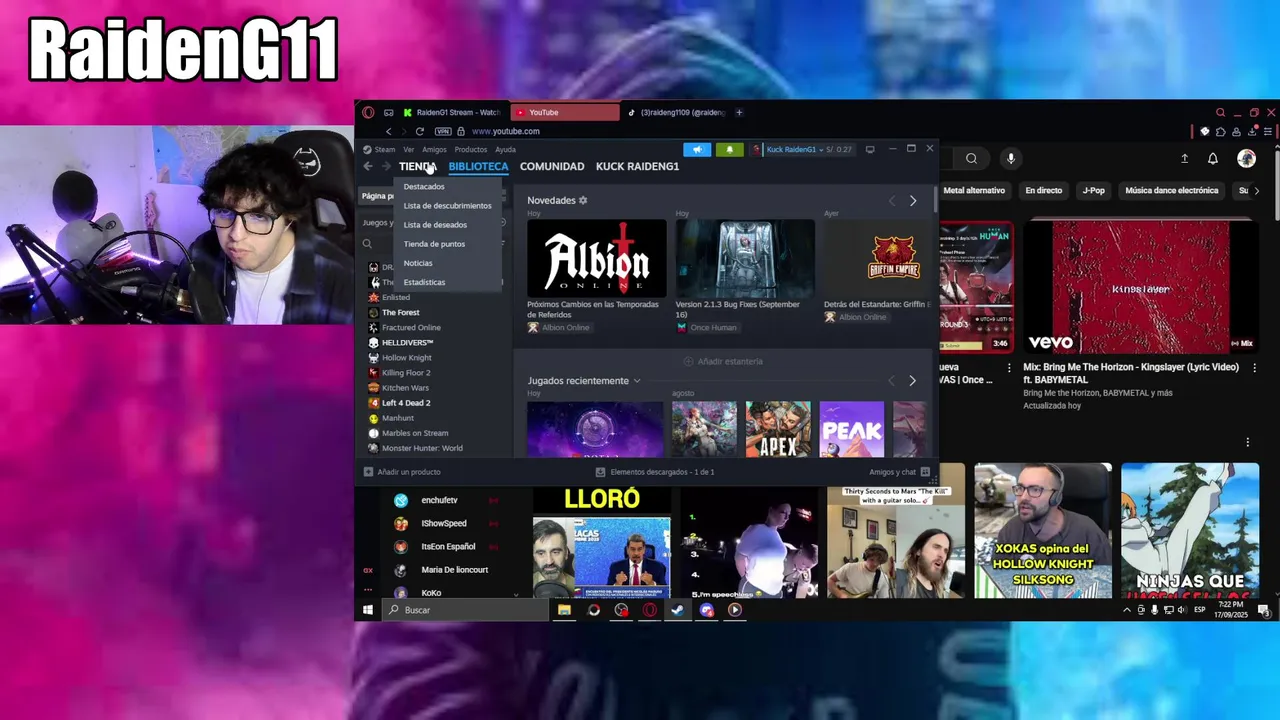Open Windows Start menu
This screenshot has width=1280, height=720.
coord(368,610)
